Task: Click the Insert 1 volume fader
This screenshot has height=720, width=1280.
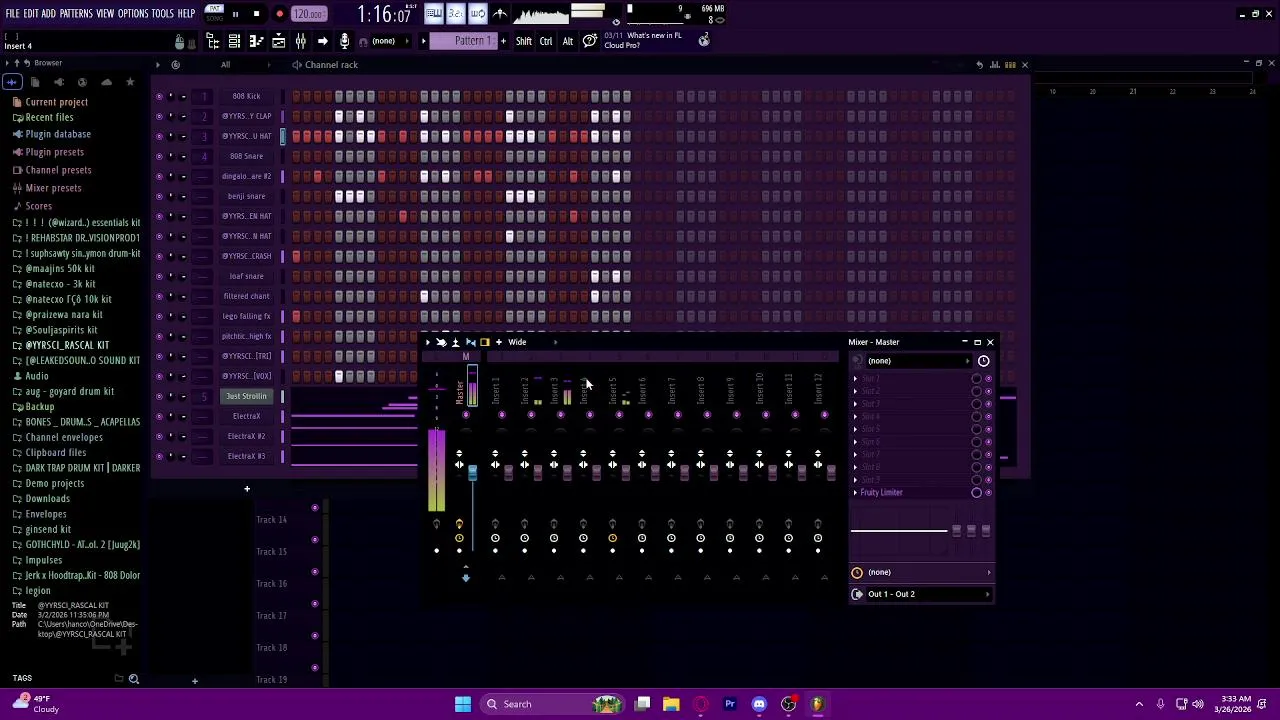Action: point(508,471)
